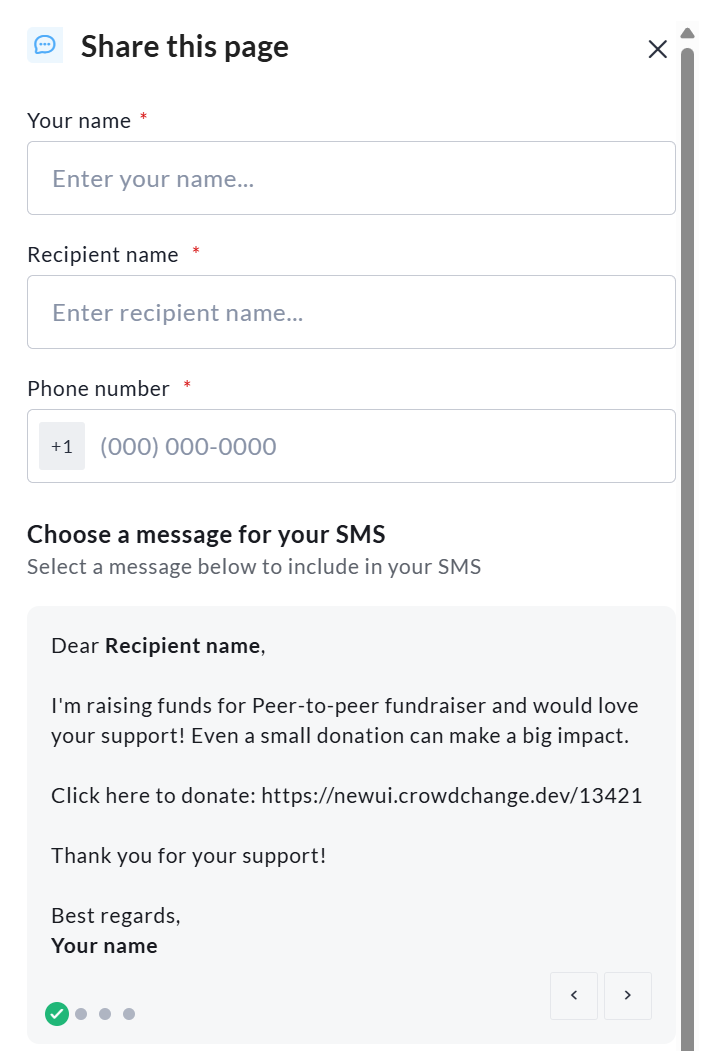Image resolution: width=702 pixels, height=1051 pixels.
Task: Show the previous SMS message template
Action: point(574,995)
